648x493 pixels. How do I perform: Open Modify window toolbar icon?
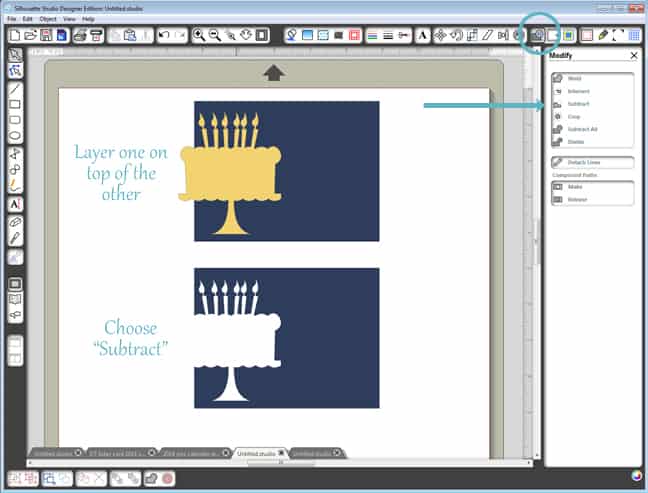[537, 36]
